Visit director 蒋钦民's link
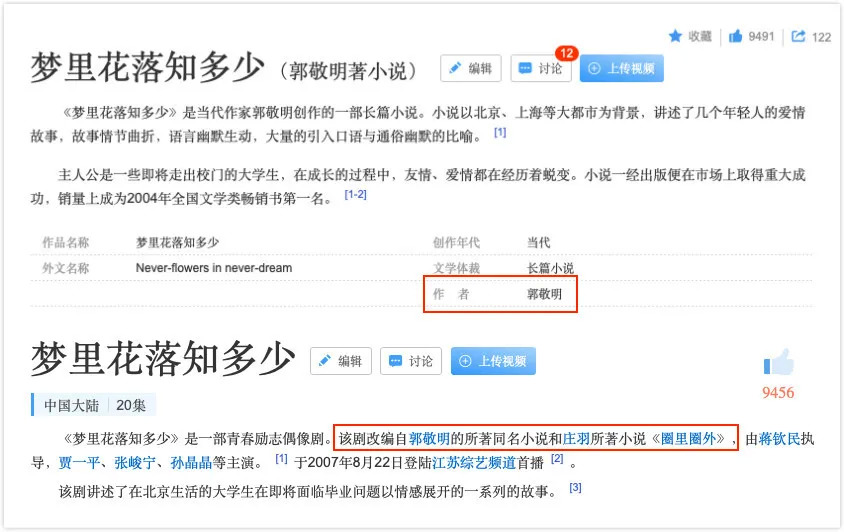The image size is (844, 532). [x=779, y=438]
